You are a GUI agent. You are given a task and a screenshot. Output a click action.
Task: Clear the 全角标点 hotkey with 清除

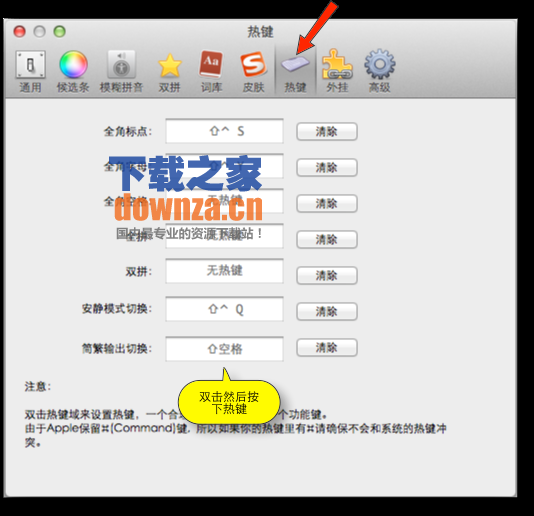[x=327, y=132]
